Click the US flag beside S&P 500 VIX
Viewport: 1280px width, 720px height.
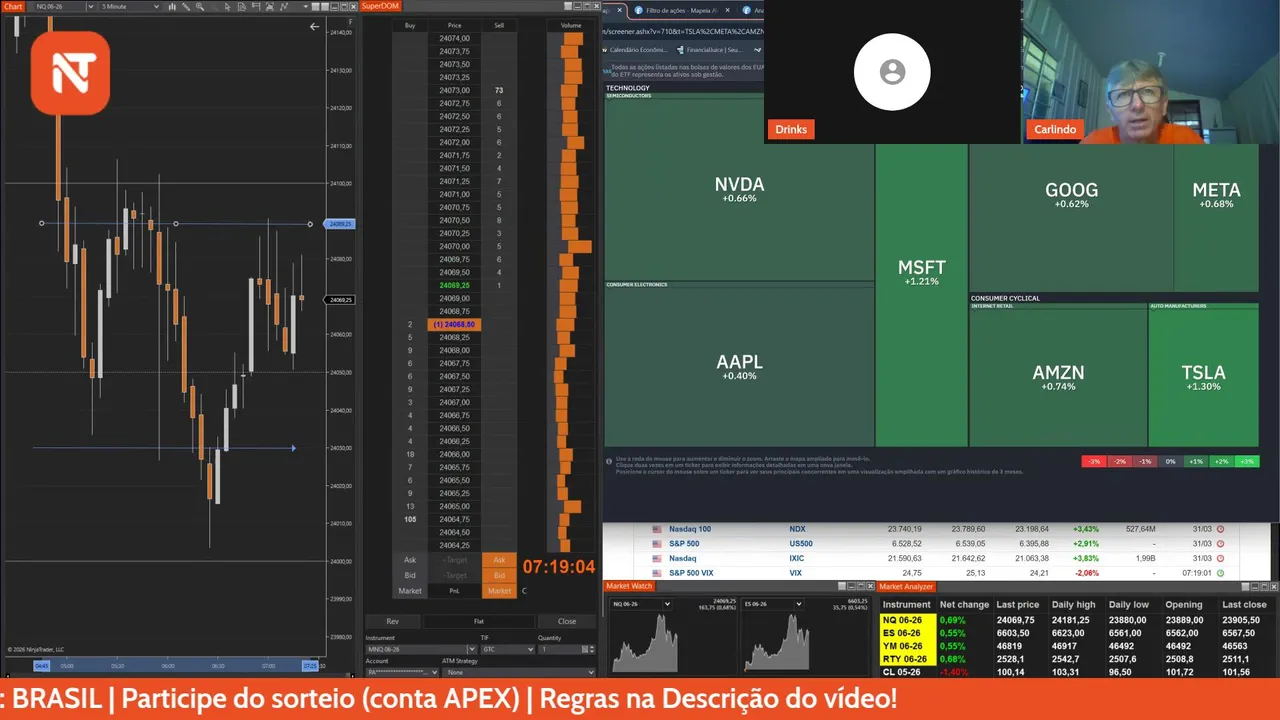pyautogui.click(x=657, y=573)
